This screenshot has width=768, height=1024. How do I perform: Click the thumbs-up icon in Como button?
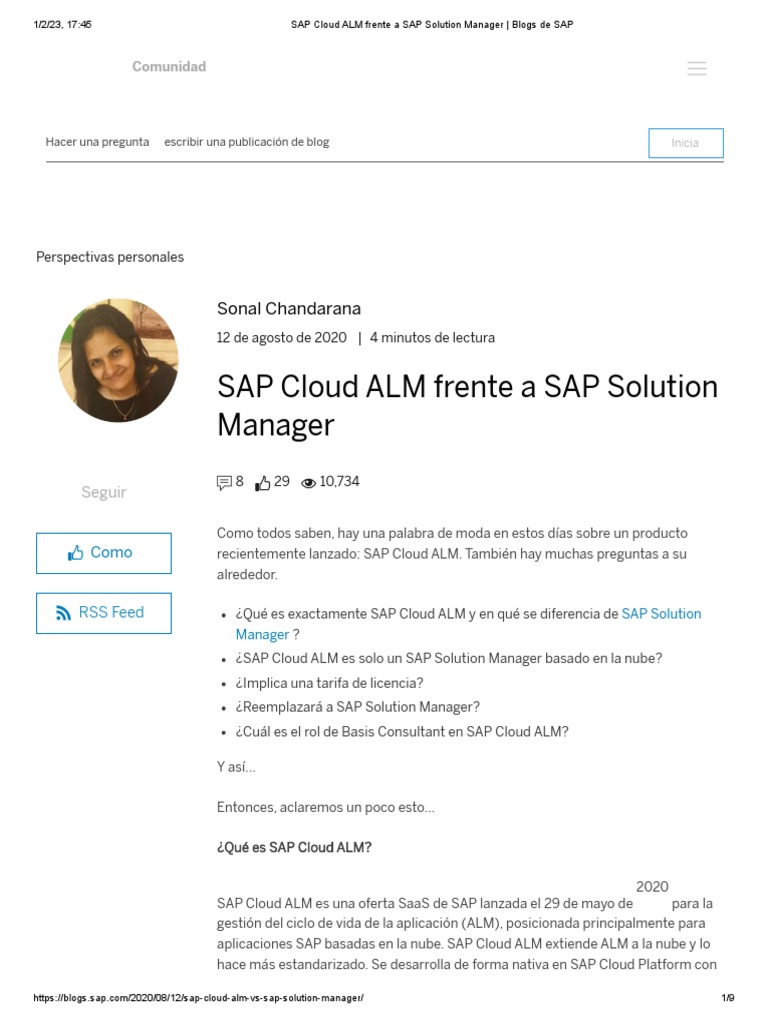[x=76, y=553]
